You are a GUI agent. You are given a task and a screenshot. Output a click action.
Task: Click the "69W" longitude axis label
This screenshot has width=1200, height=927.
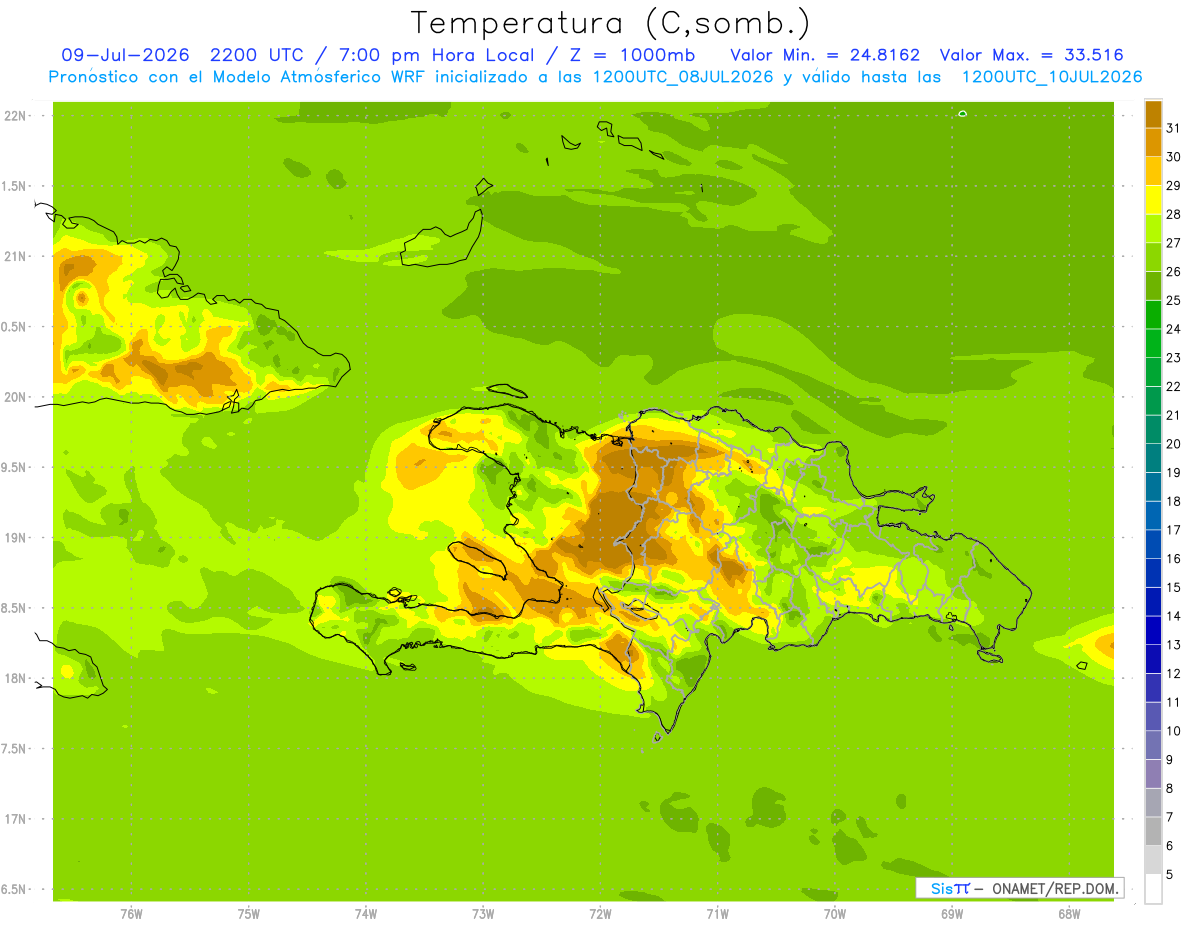point(952,913)
